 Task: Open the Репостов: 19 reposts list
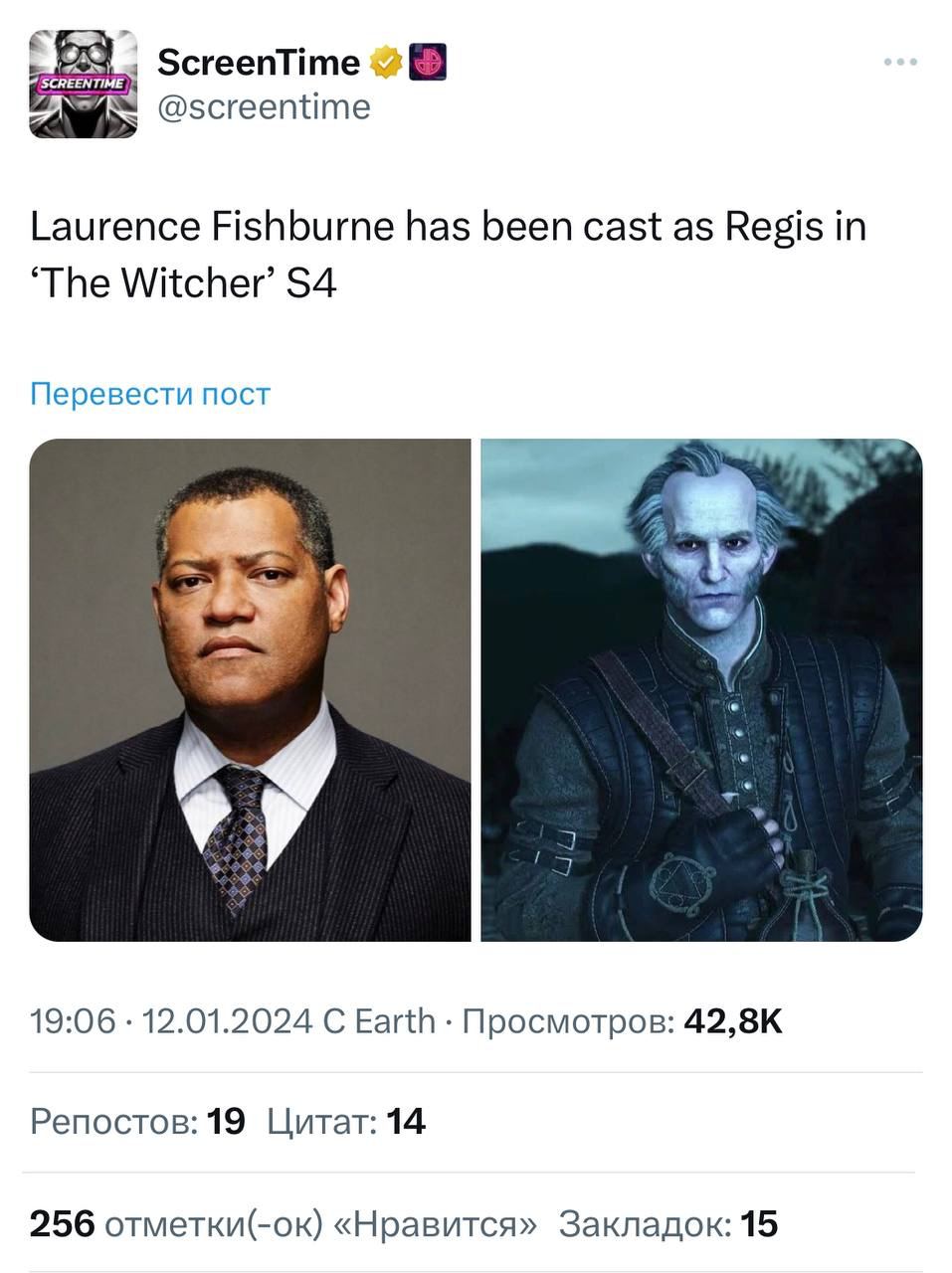click(137, 1122)
